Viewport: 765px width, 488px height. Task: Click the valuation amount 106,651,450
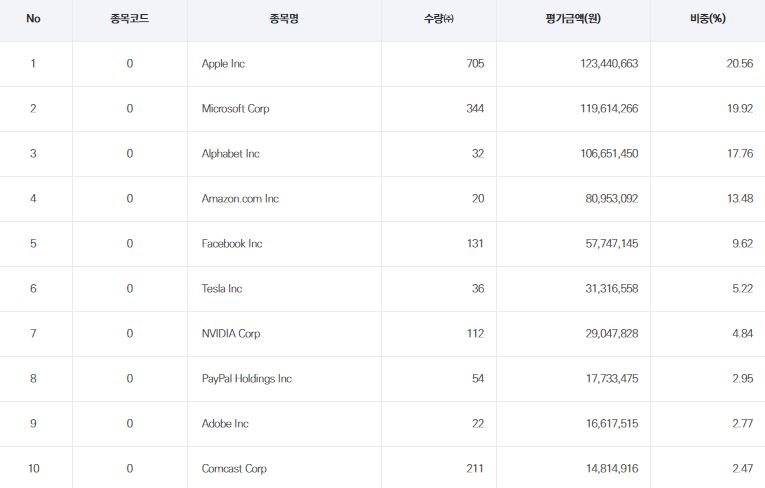point(609,153)
